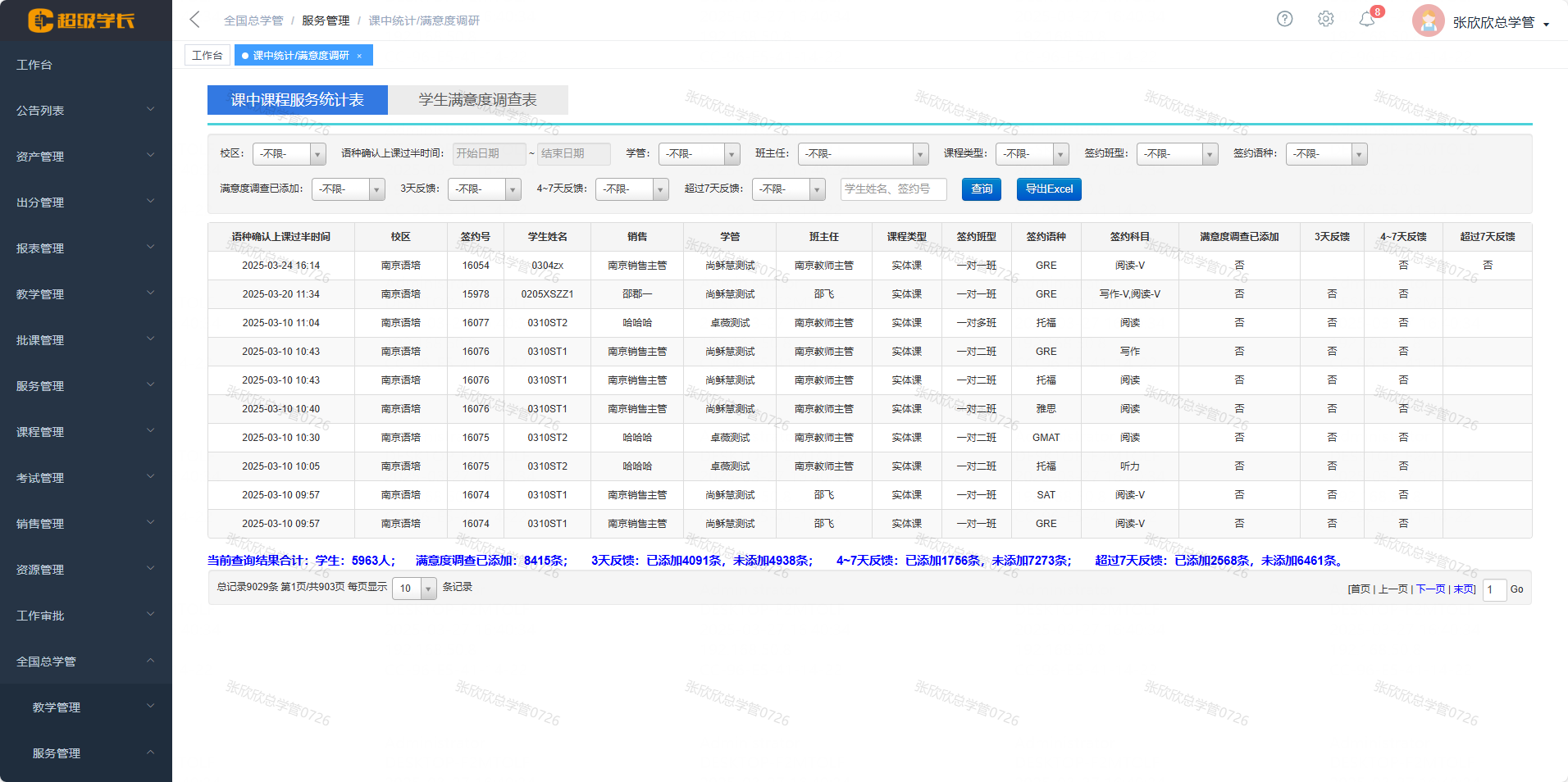Viewport: 1568px width, 782px height.
Task: Expand 报表管理 in the sidebar
Action: [x=85, y=248]
